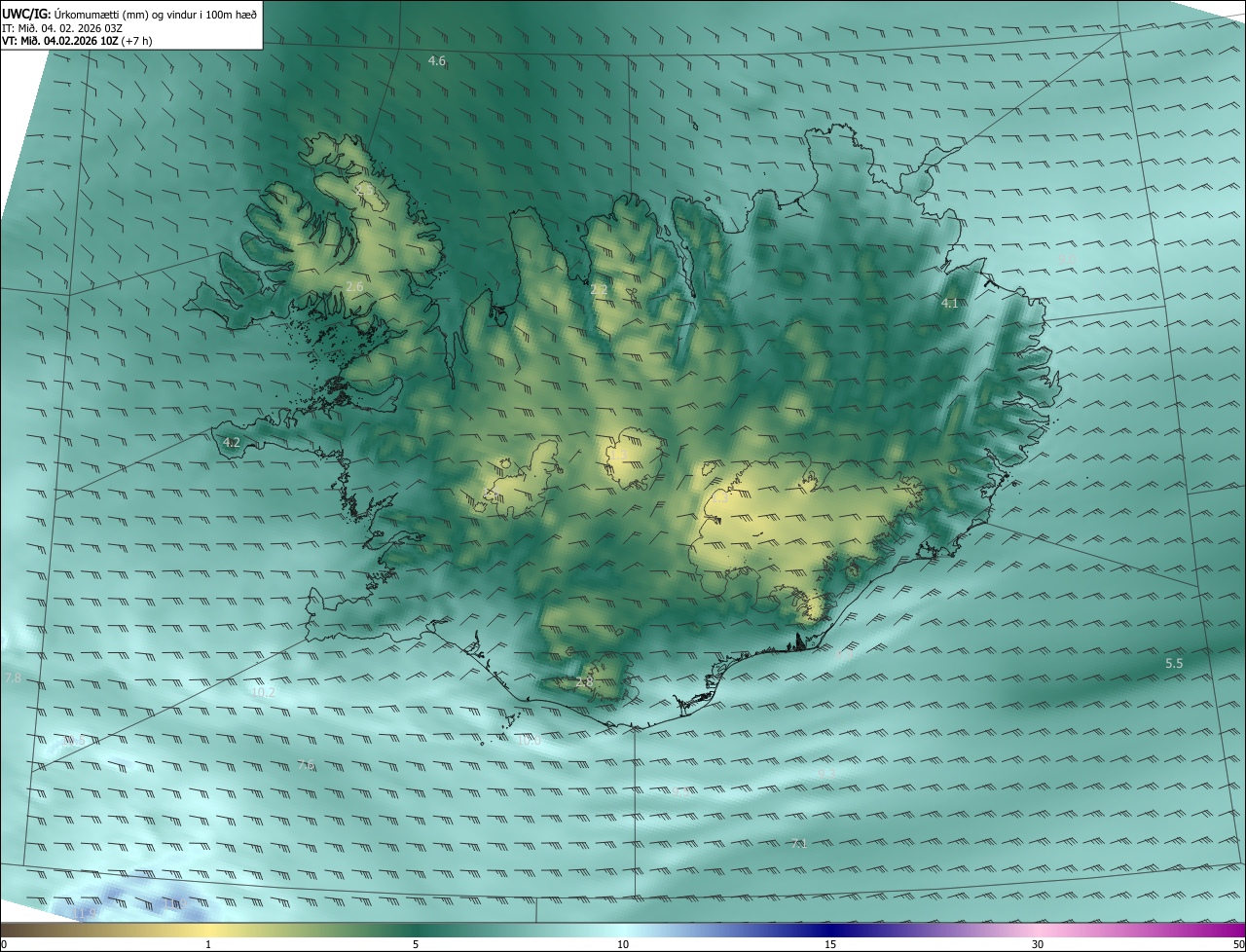Image resolution: width=1246 pixels, height=952 pixels.
Task: Click the 4.1 value in northeast Iceland
Action: tap(949, 304)
